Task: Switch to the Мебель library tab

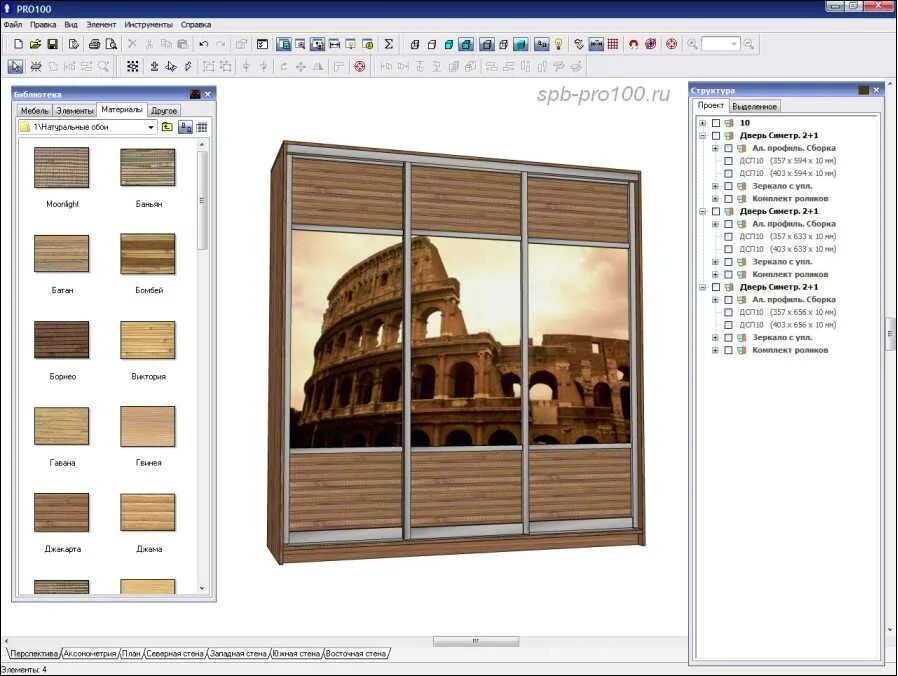Action: 35,111
